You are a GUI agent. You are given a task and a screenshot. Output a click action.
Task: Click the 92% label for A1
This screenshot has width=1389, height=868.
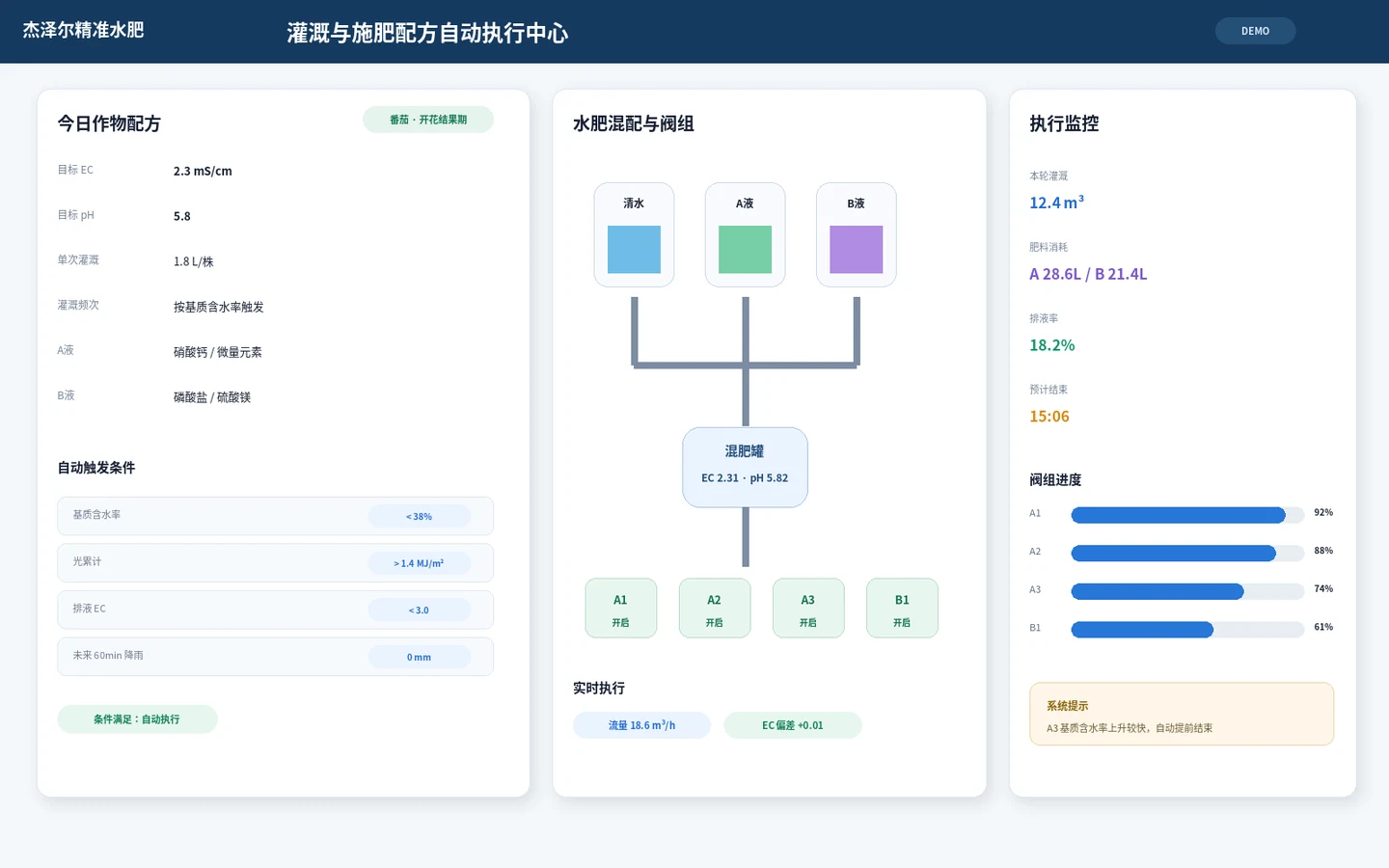click(x=1323, y=513)
